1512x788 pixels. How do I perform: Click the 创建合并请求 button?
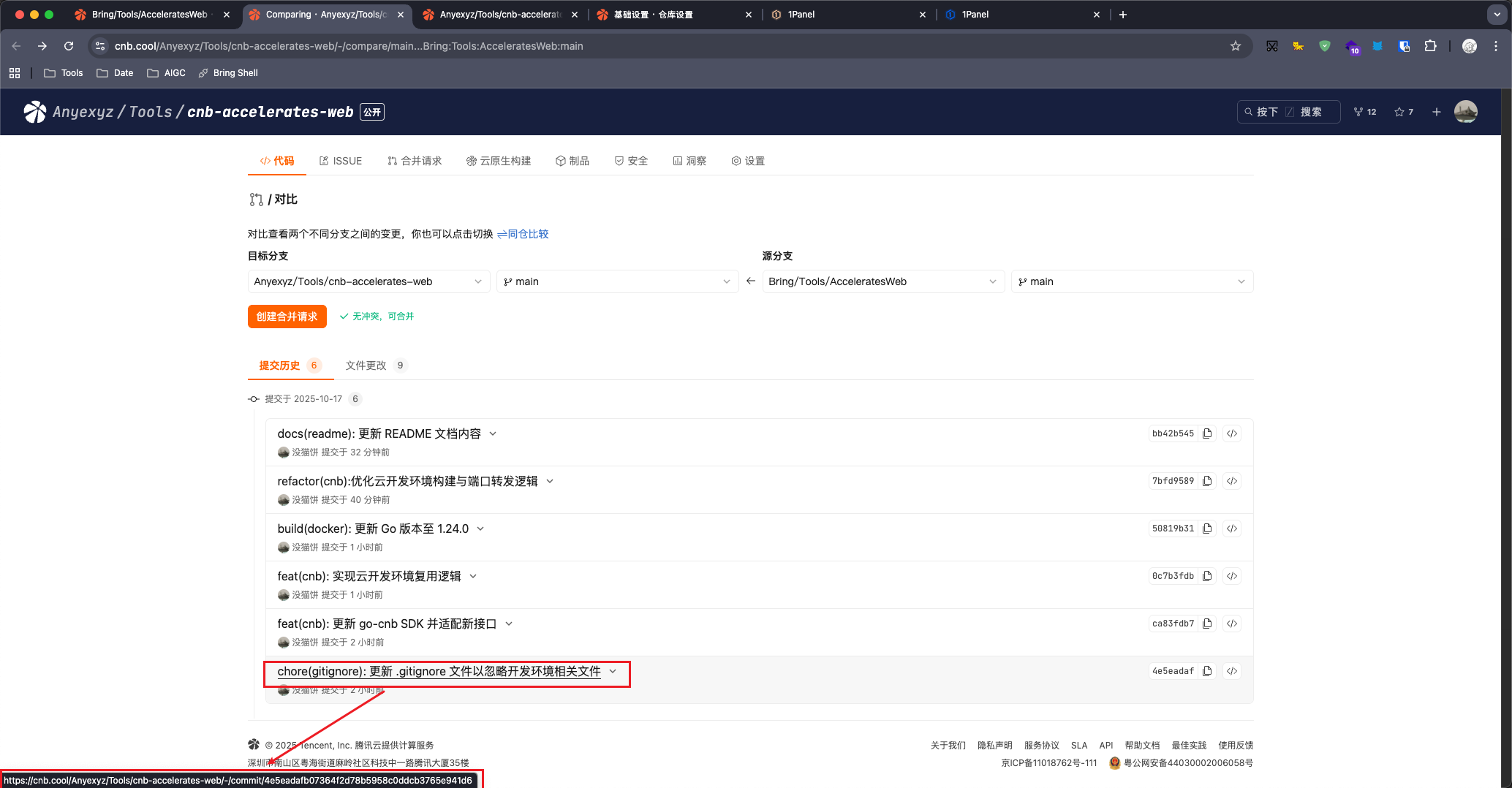287,316
